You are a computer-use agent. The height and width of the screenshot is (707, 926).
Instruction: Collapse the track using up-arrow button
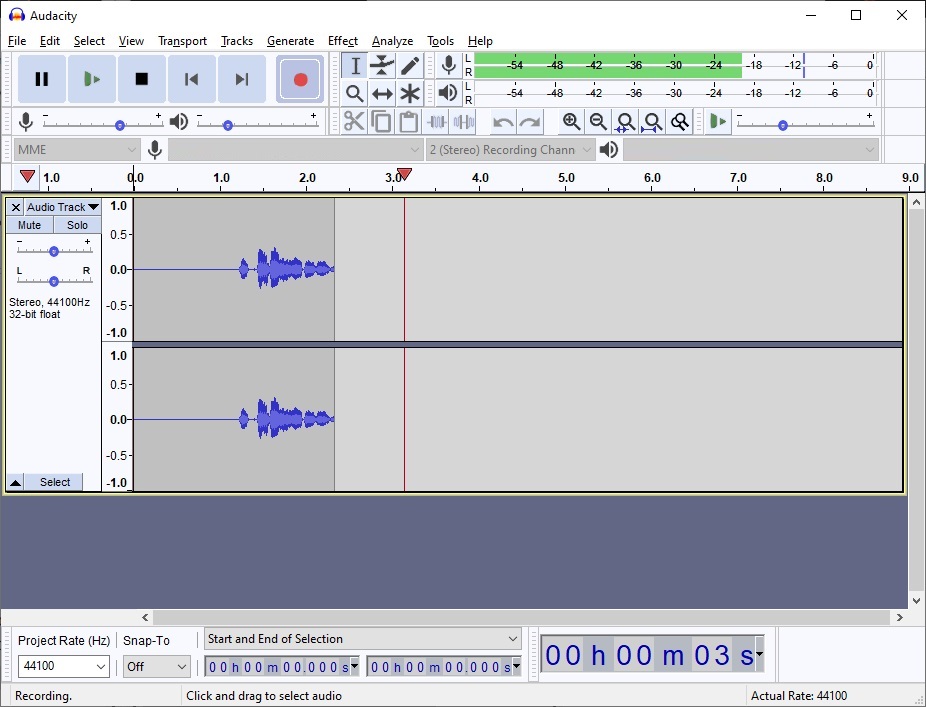click(x=15, y=483)
